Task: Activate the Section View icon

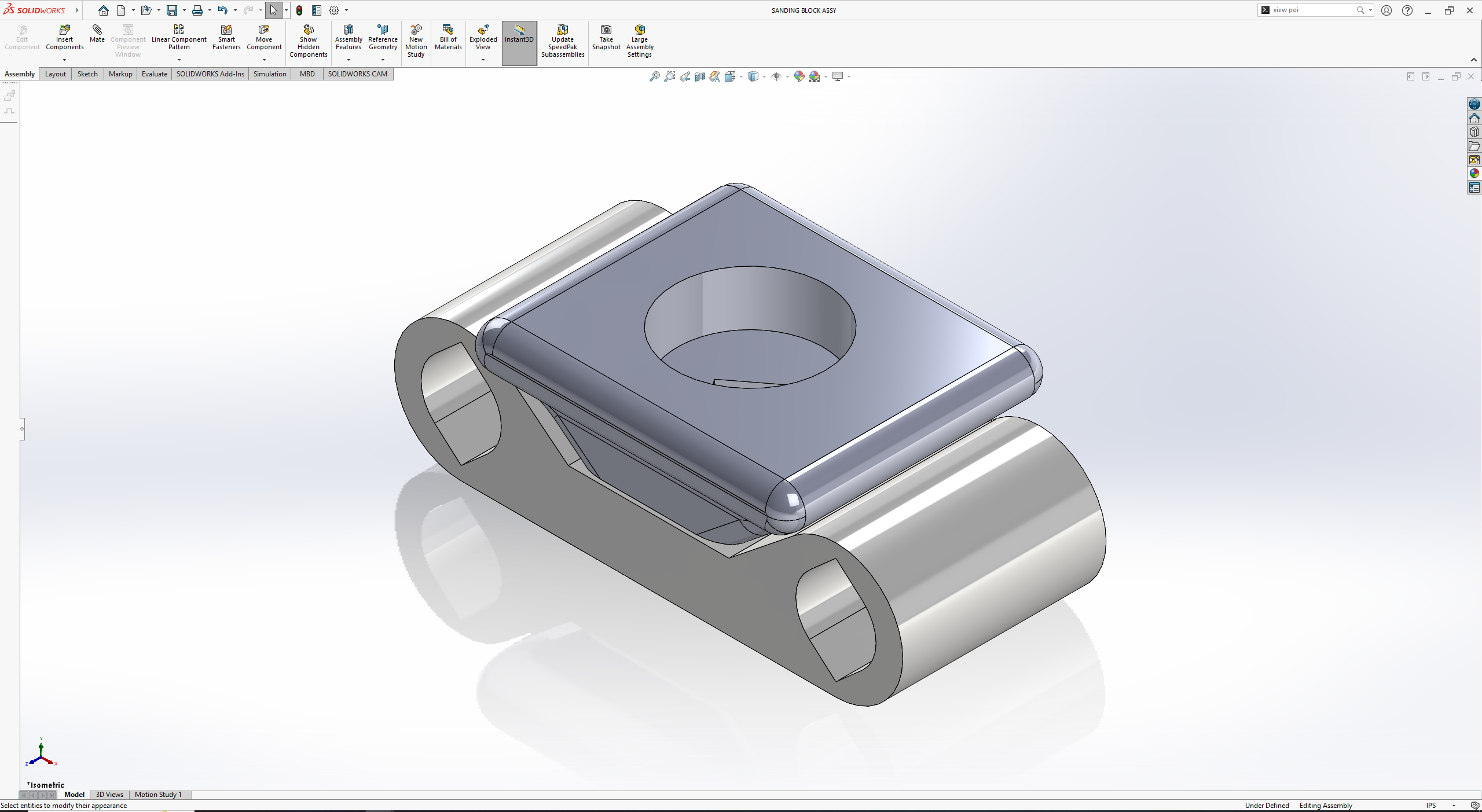Action: coord(699,76)
